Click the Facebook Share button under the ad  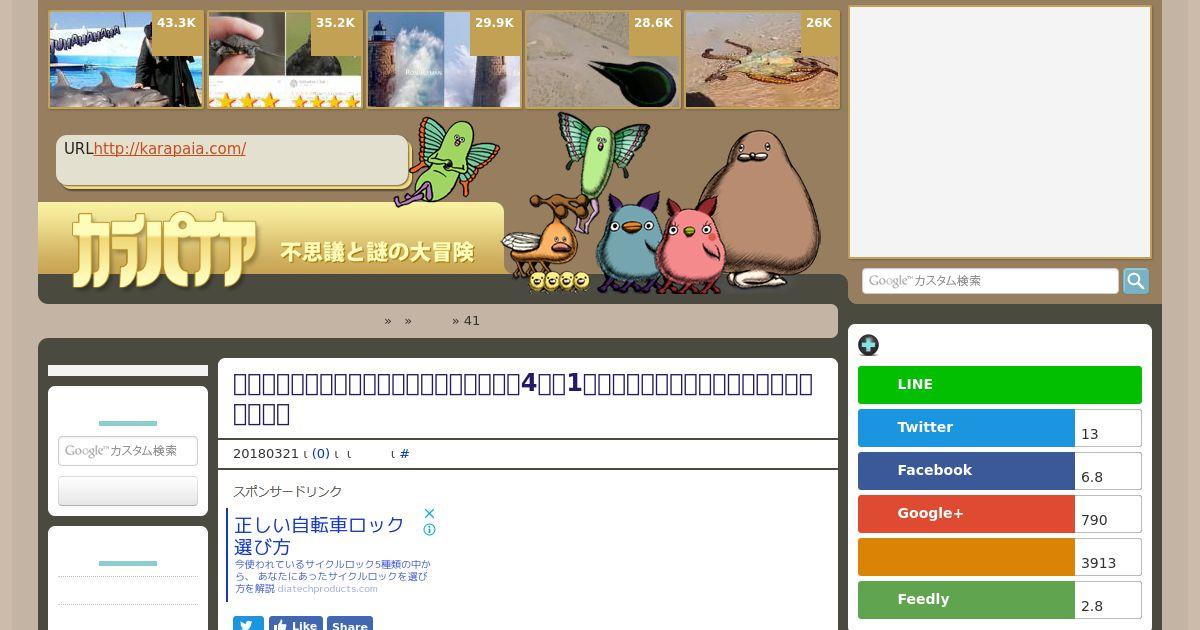tap(350, 624)
